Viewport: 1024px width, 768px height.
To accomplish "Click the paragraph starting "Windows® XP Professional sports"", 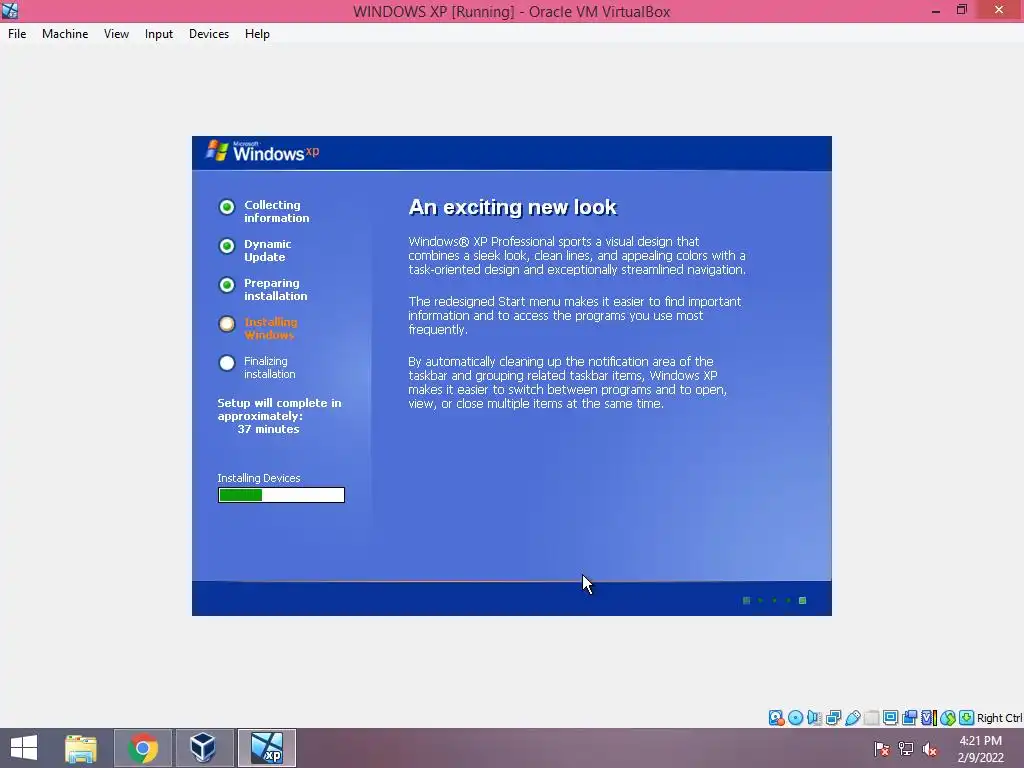I will coord(577,255).
